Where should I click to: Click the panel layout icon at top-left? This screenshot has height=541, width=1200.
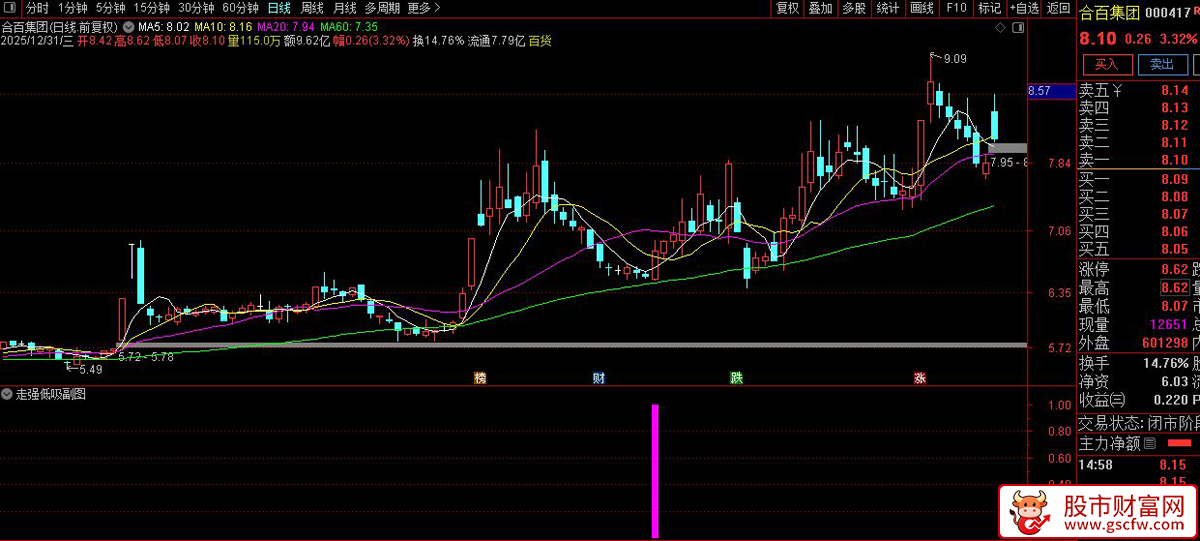coord(11,8)
